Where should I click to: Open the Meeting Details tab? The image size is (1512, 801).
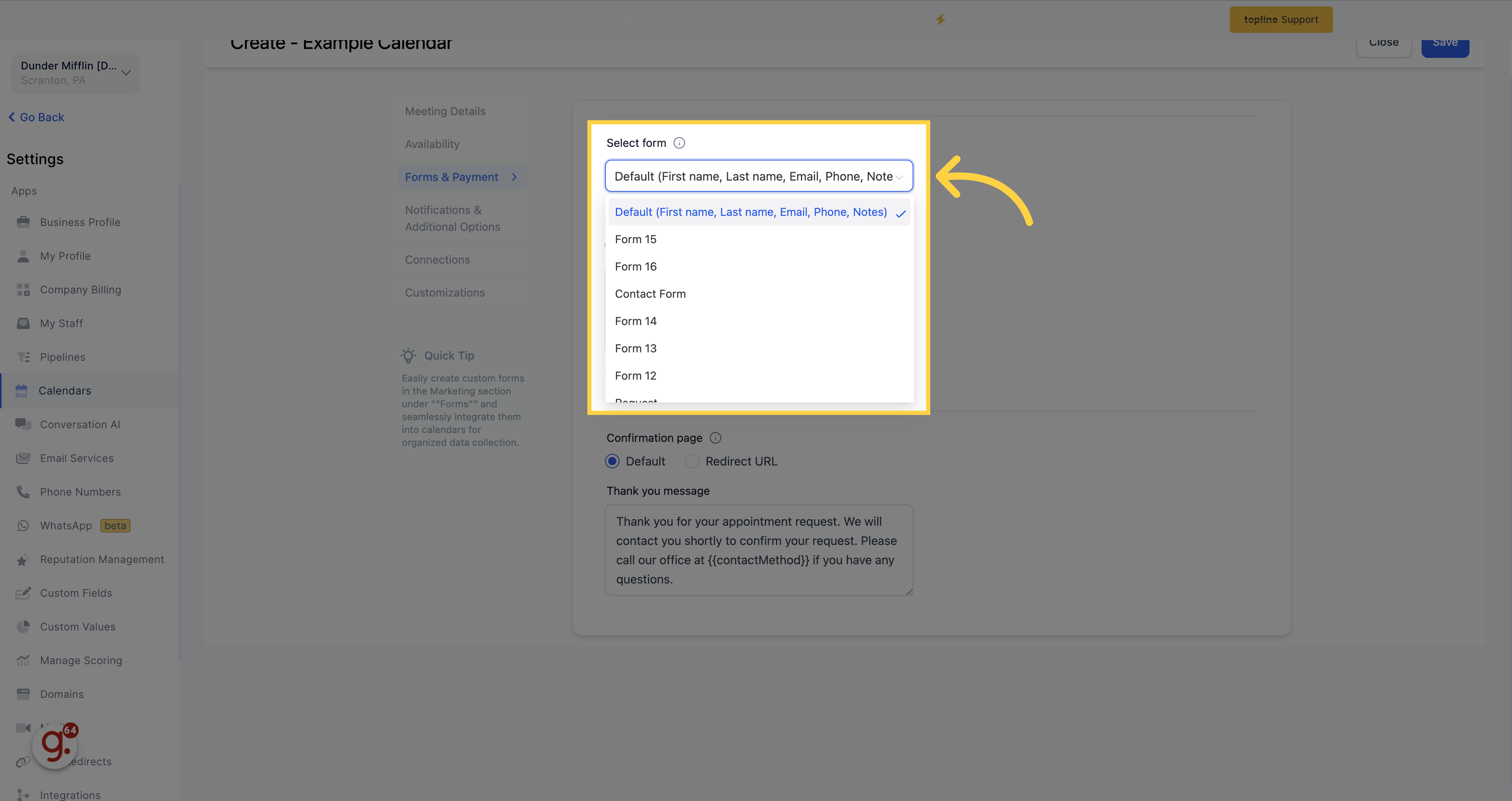(445, 111)
